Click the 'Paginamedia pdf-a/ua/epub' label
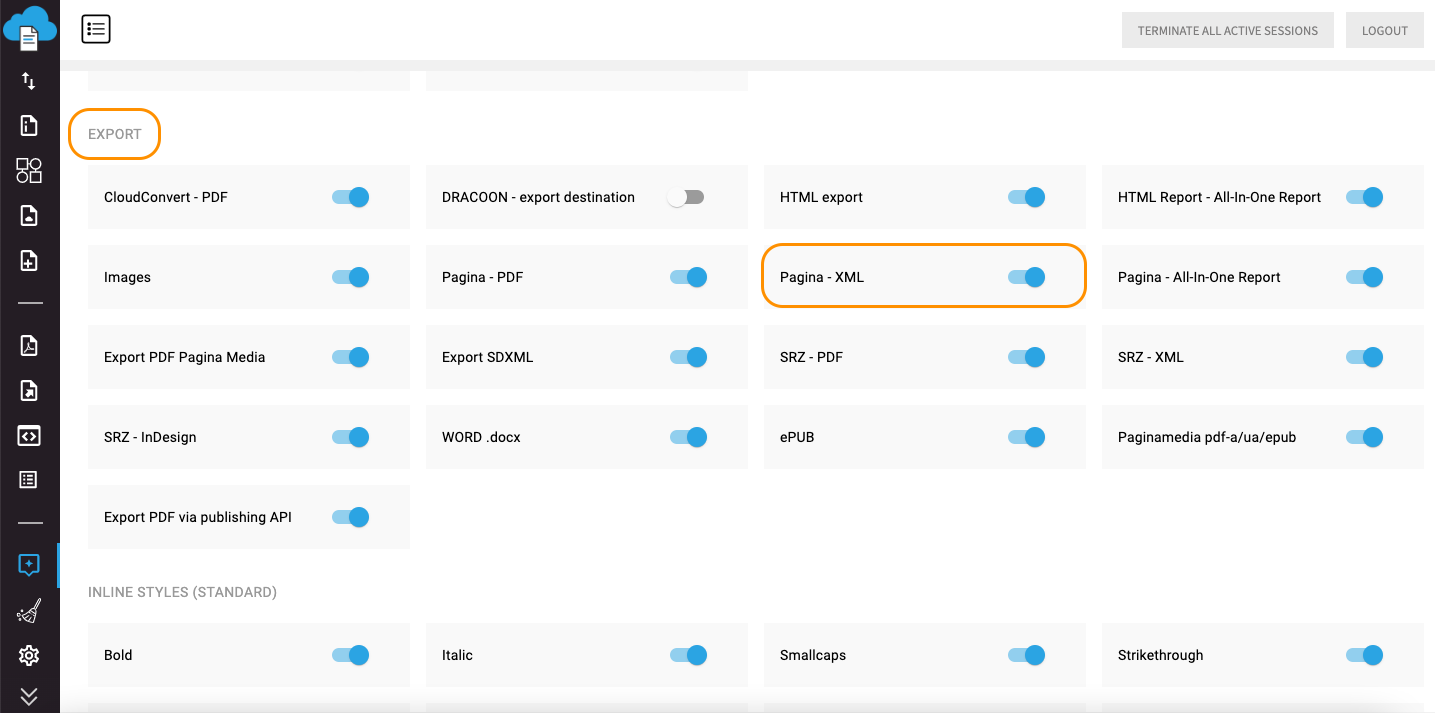This screenshot has height=713, width=1435. pos(1207,437)
